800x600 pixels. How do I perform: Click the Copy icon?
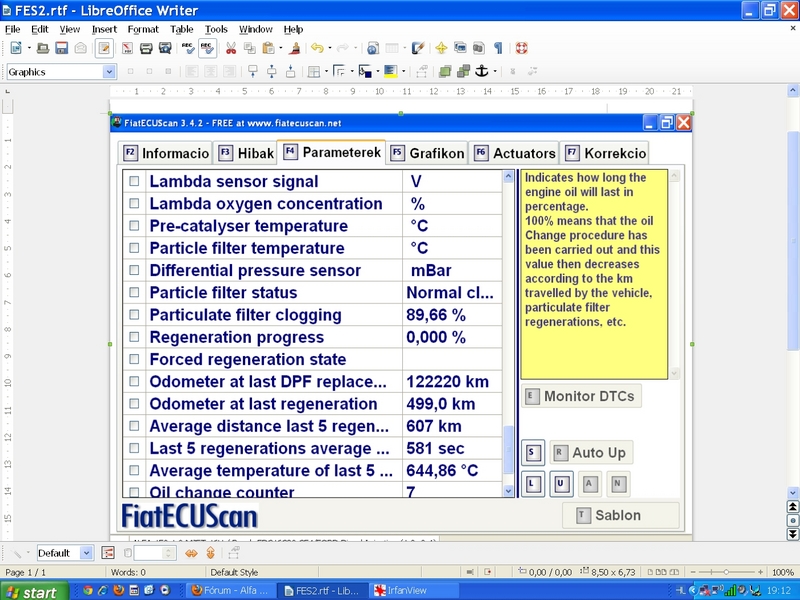click(x=249, y=48)
